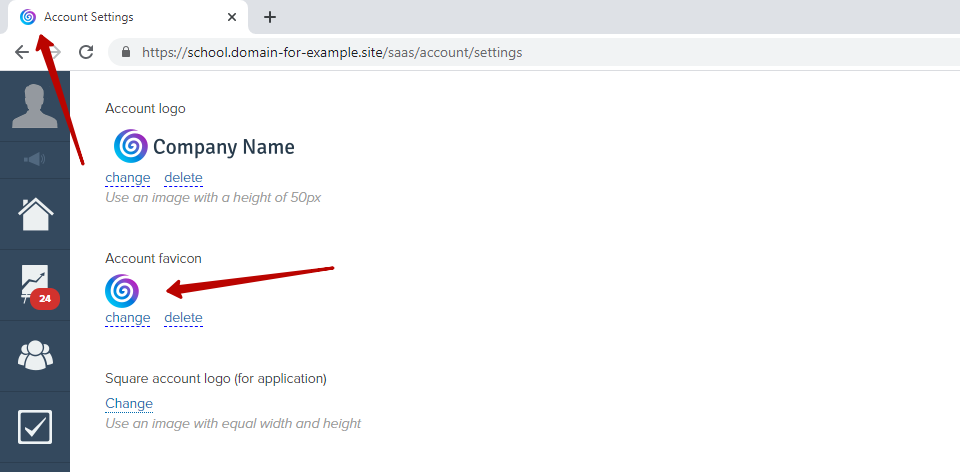Image resolution: width=960 pixels, height=472 pixels.
Task: Close the Account Settings tab
Action: point(232,17)
